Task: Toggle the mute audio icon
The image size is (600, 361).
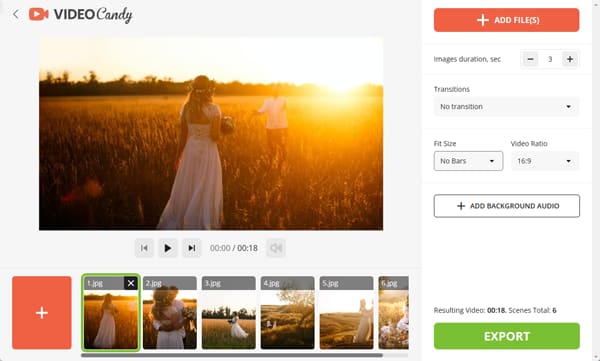Action: (276, 248)
